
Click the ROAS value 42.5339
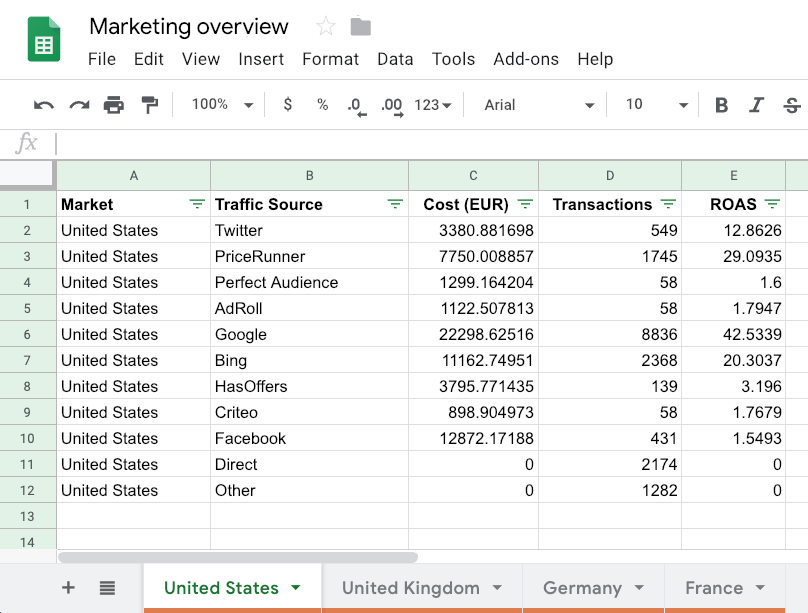pyautogui.click(x=733, y=334)
